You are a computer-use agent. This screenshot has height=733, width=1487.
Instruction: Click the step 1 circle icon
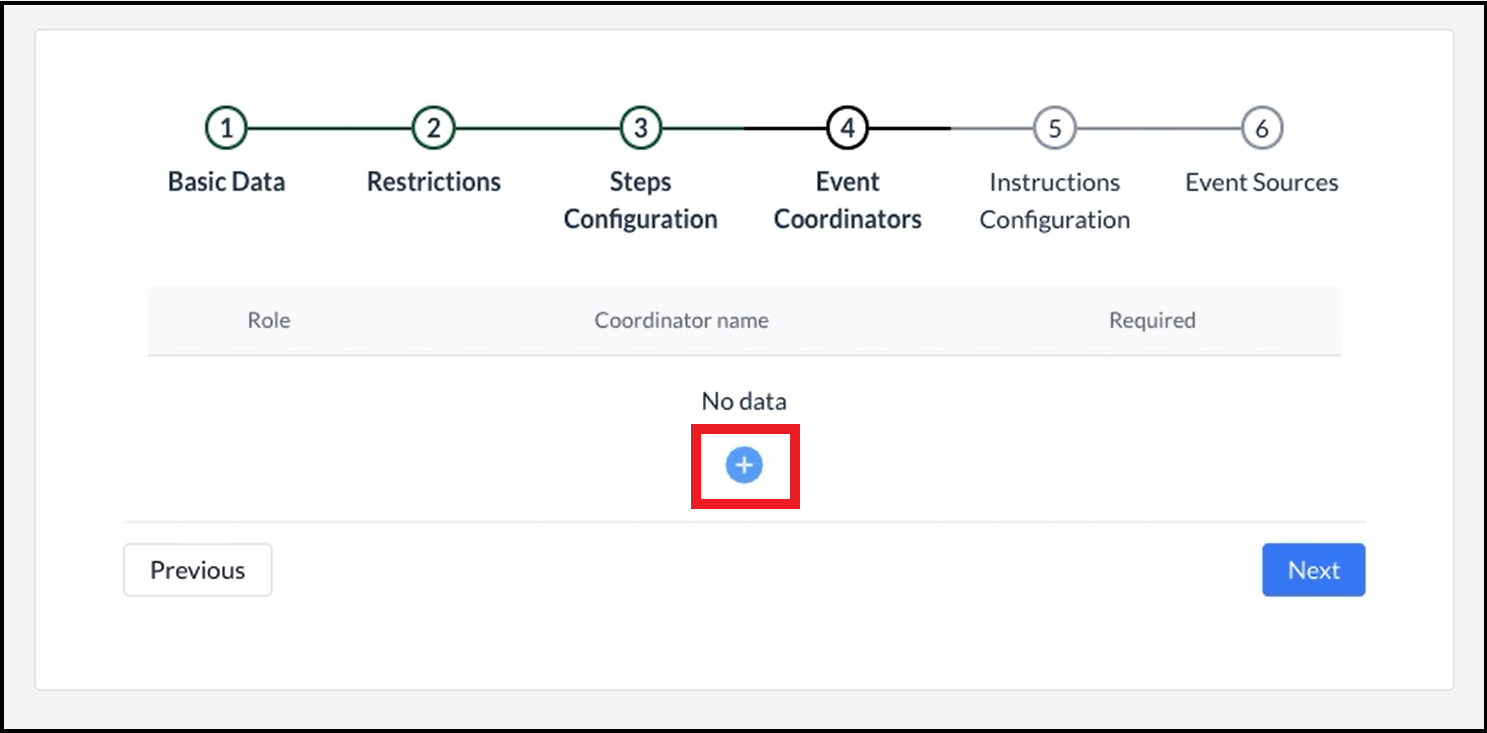226,128
